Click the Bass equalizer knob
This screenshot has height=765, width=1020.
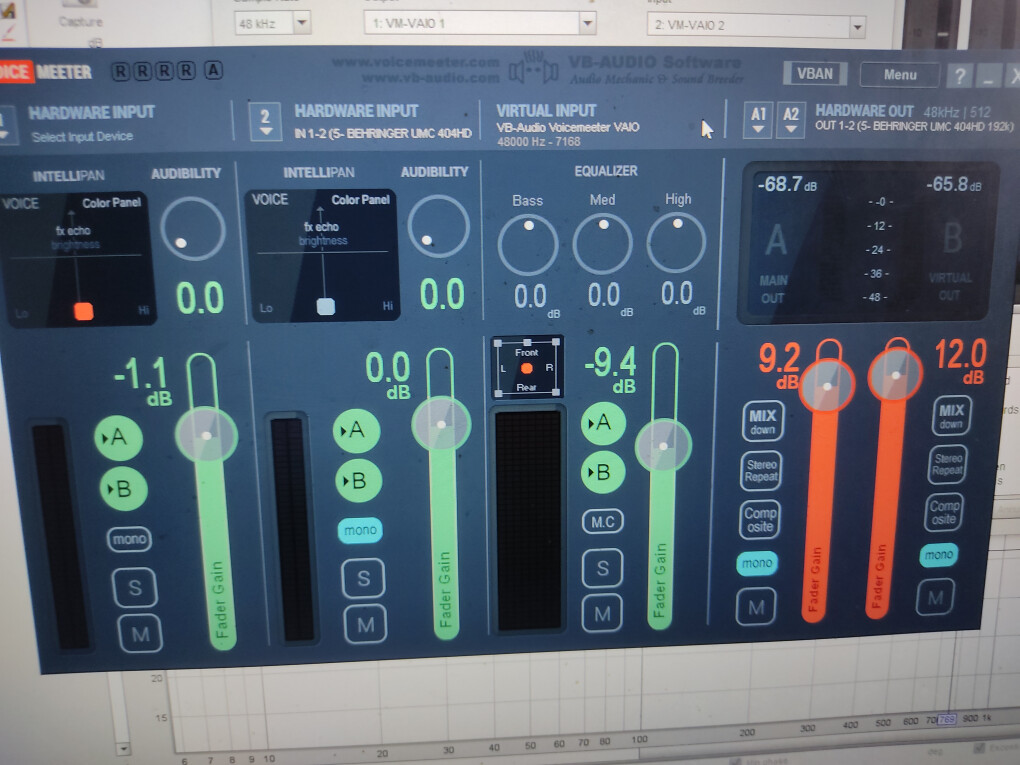pyautogui.click(x=528, y=245)
